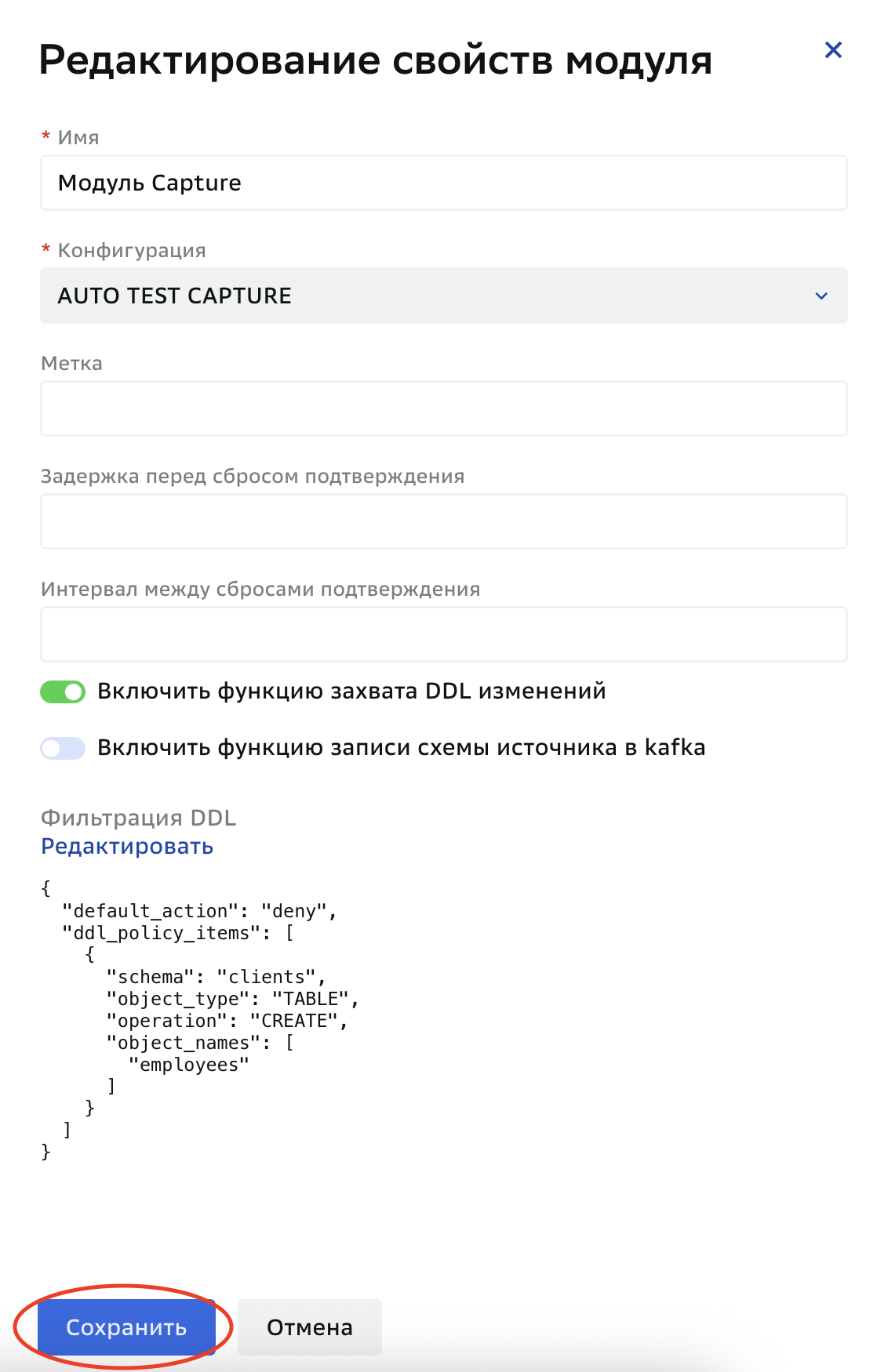Screen dimensions: 877x1372
Task: Open the Редактировать link for DDL filtering
Action: pos(127,847)
